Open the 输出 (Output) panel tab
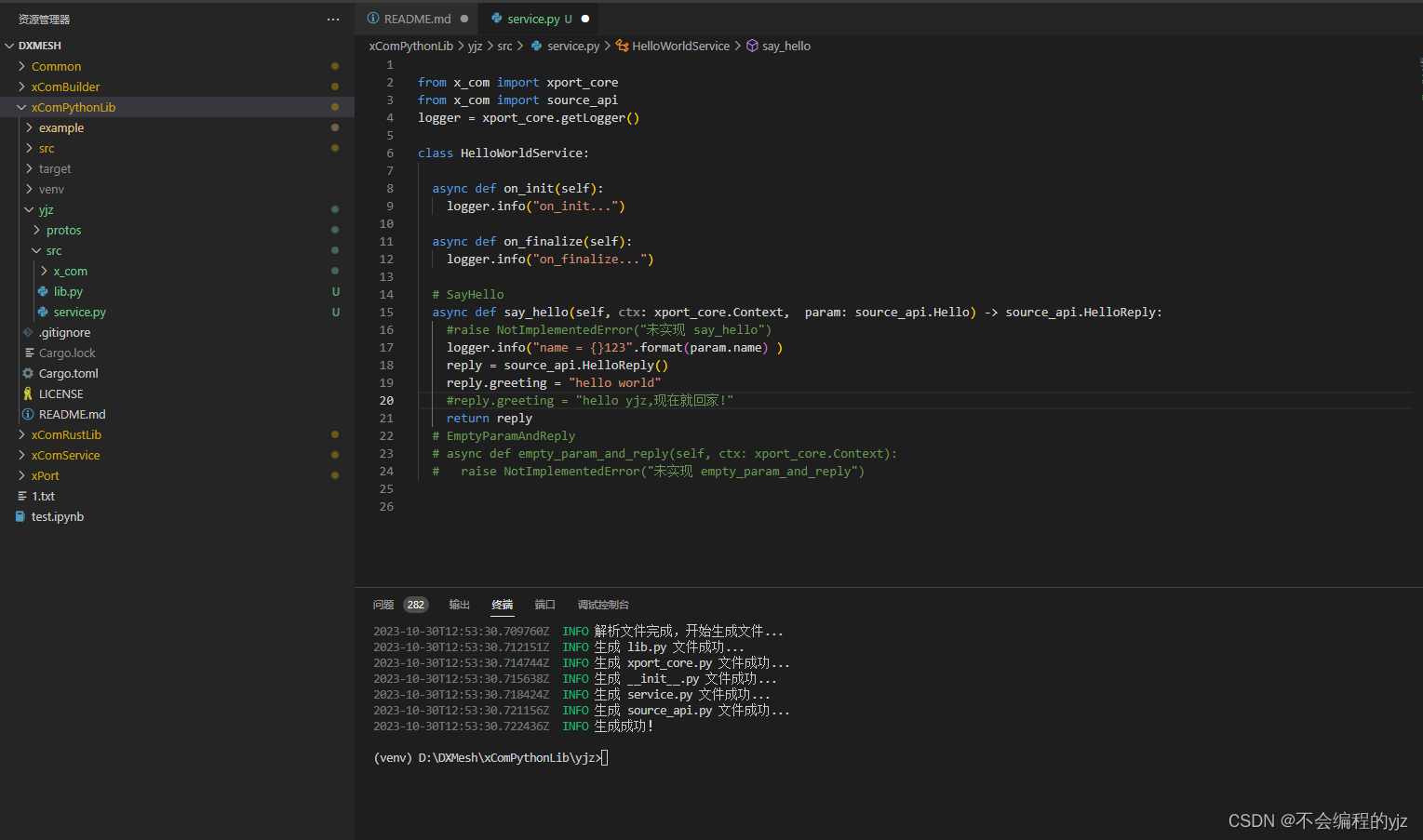Viewport: 1423px width, 840px height. click(460, 605)
